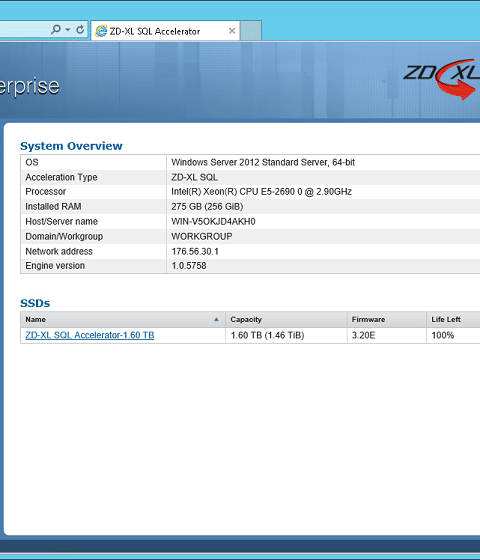Select the Network address value 176.56.30.1
Image resolution: width=480 pixels, height=560 pixels.
[x=195, y=251]
